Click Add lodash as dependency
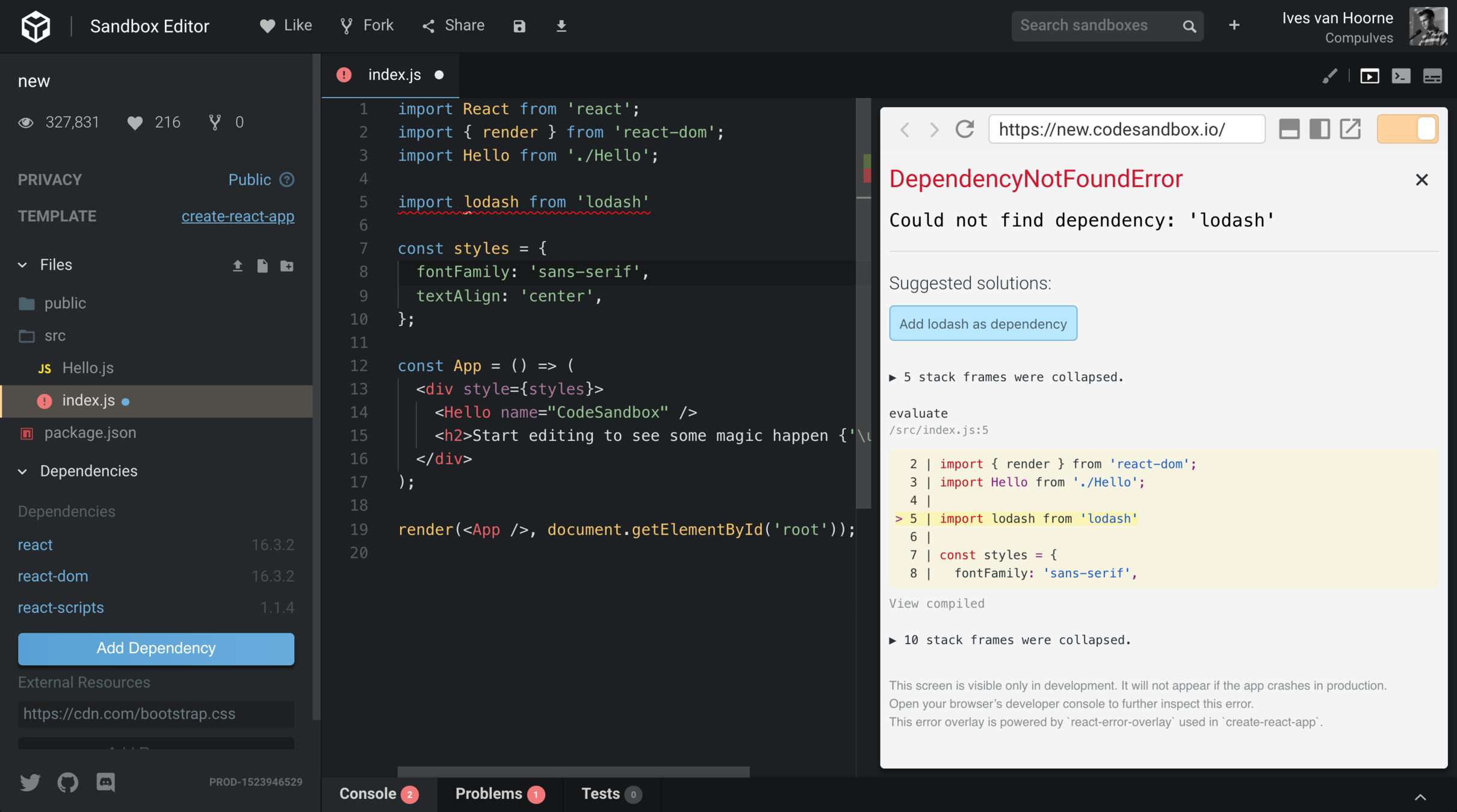Image resolution: width=1457 pixels, height=812 pixels. [x=983, y=324]
